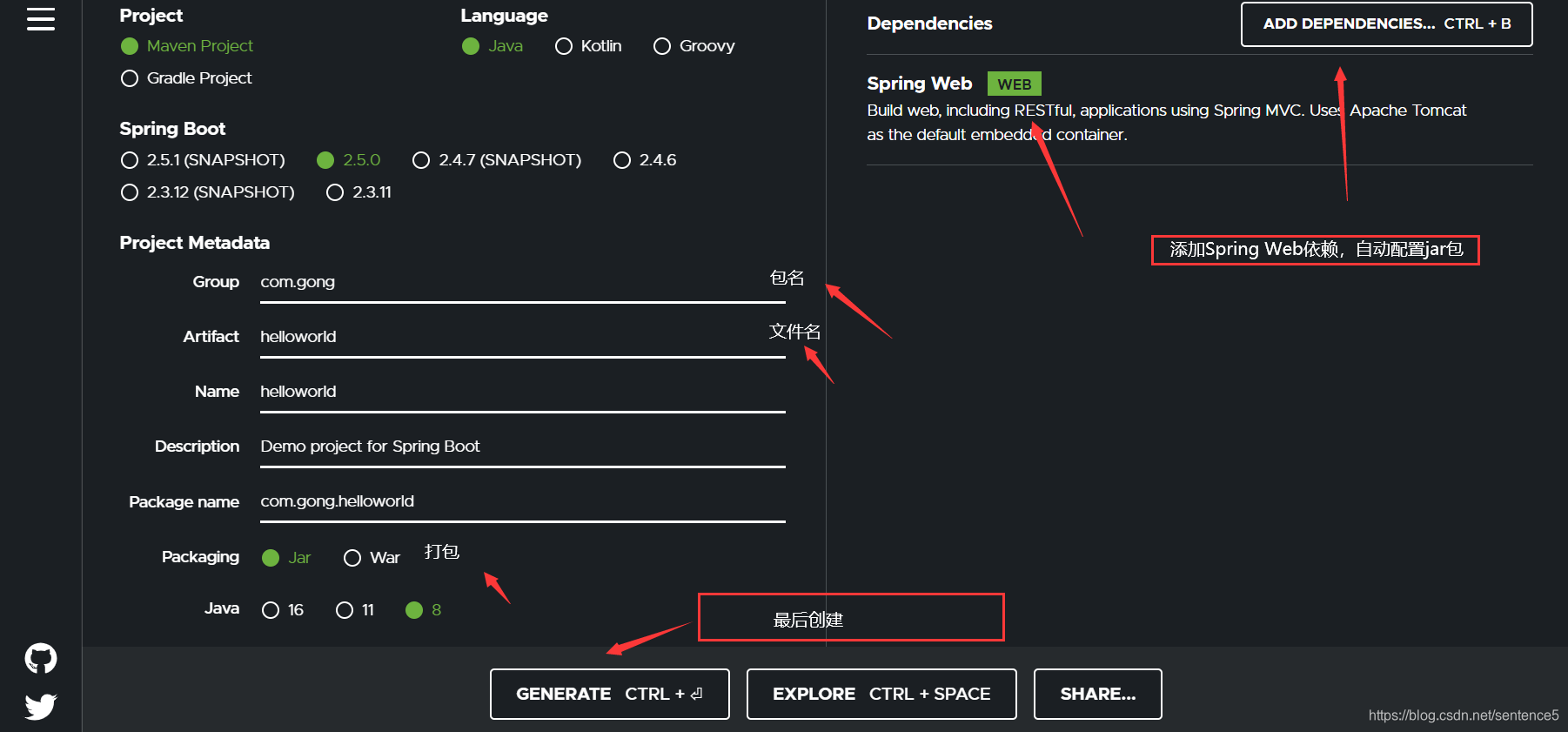The height and width of the screenshot is (732, 1568).
Task: Click the Description input field
Action: coord(523,447)
